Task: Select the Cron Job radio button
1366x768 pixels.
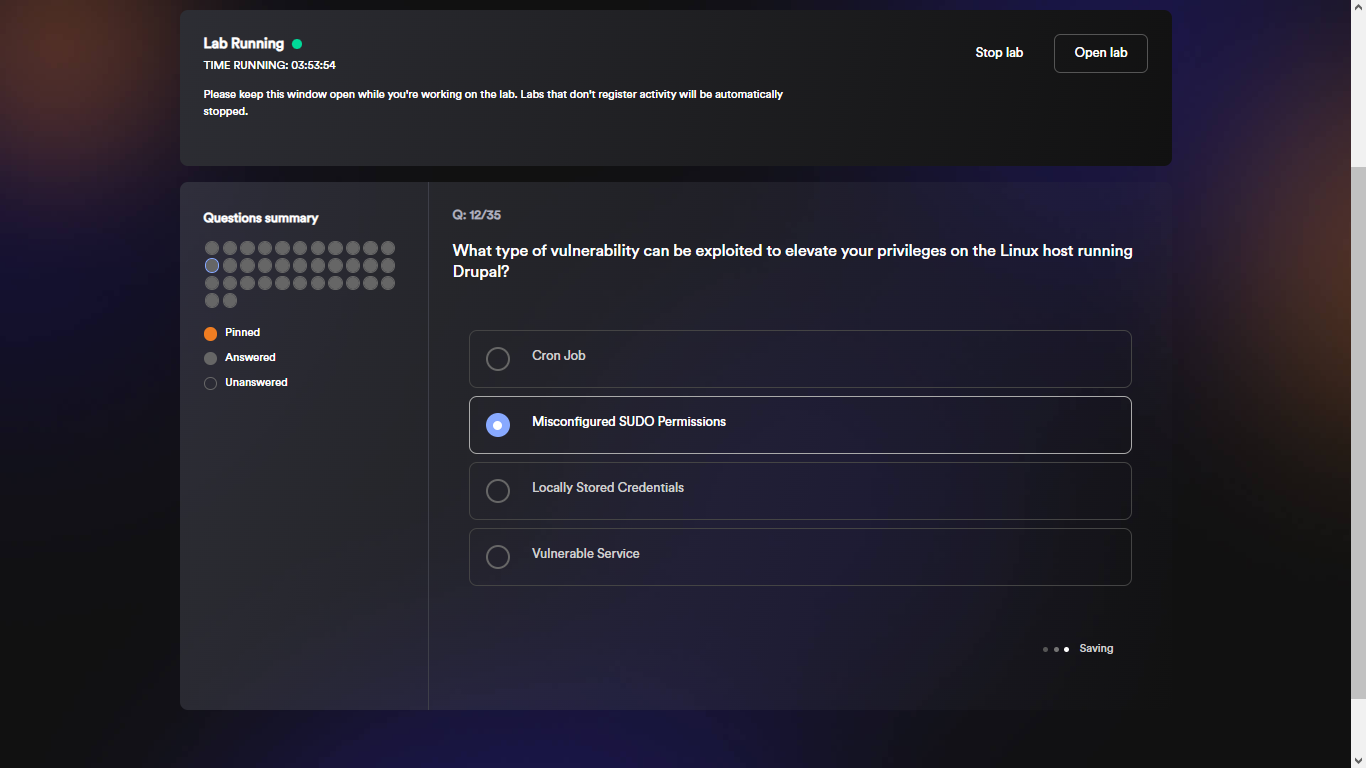Action: coord(498,359)
